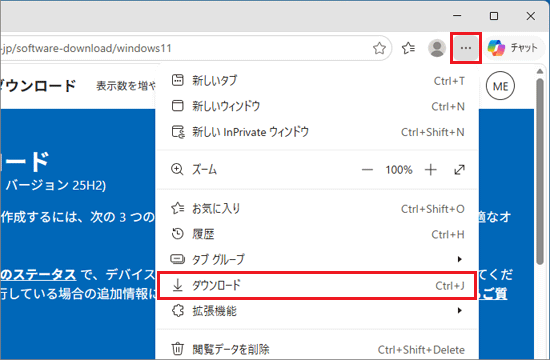Open the 表示数を増やす navigation item
Screen dimensions: 550x360
coord(126,86)
